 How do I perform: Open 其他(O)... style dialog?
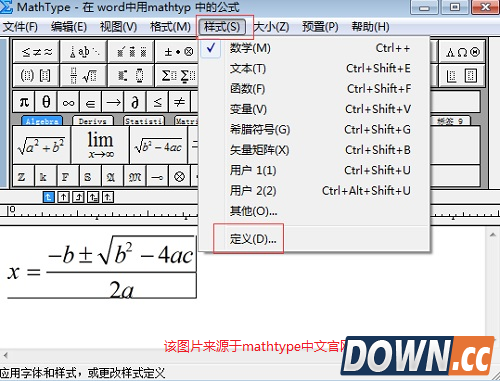coord(314,211)
